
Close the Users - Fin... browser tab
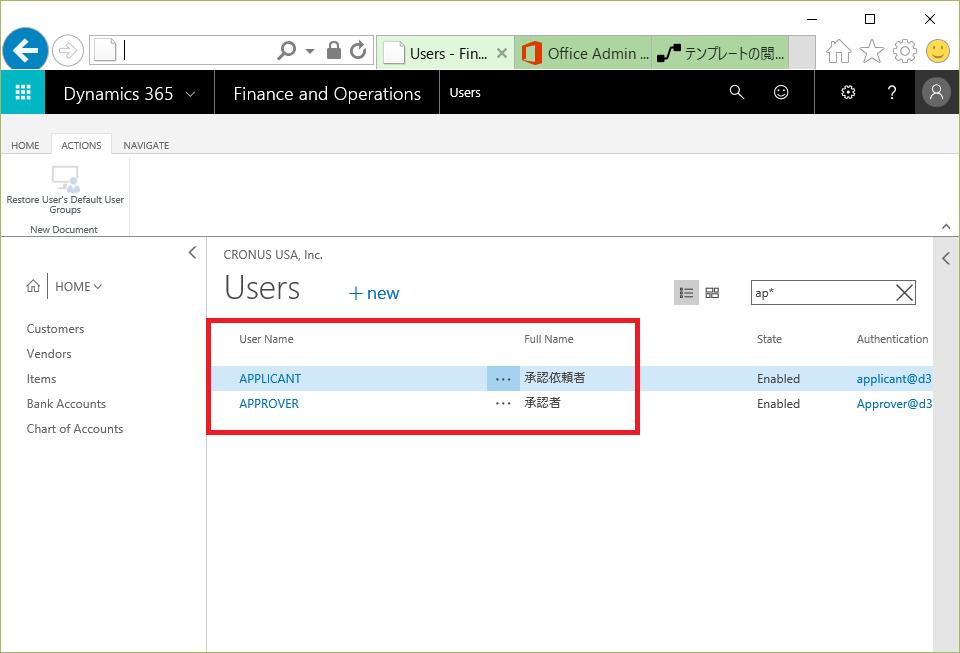coord(502,53)
